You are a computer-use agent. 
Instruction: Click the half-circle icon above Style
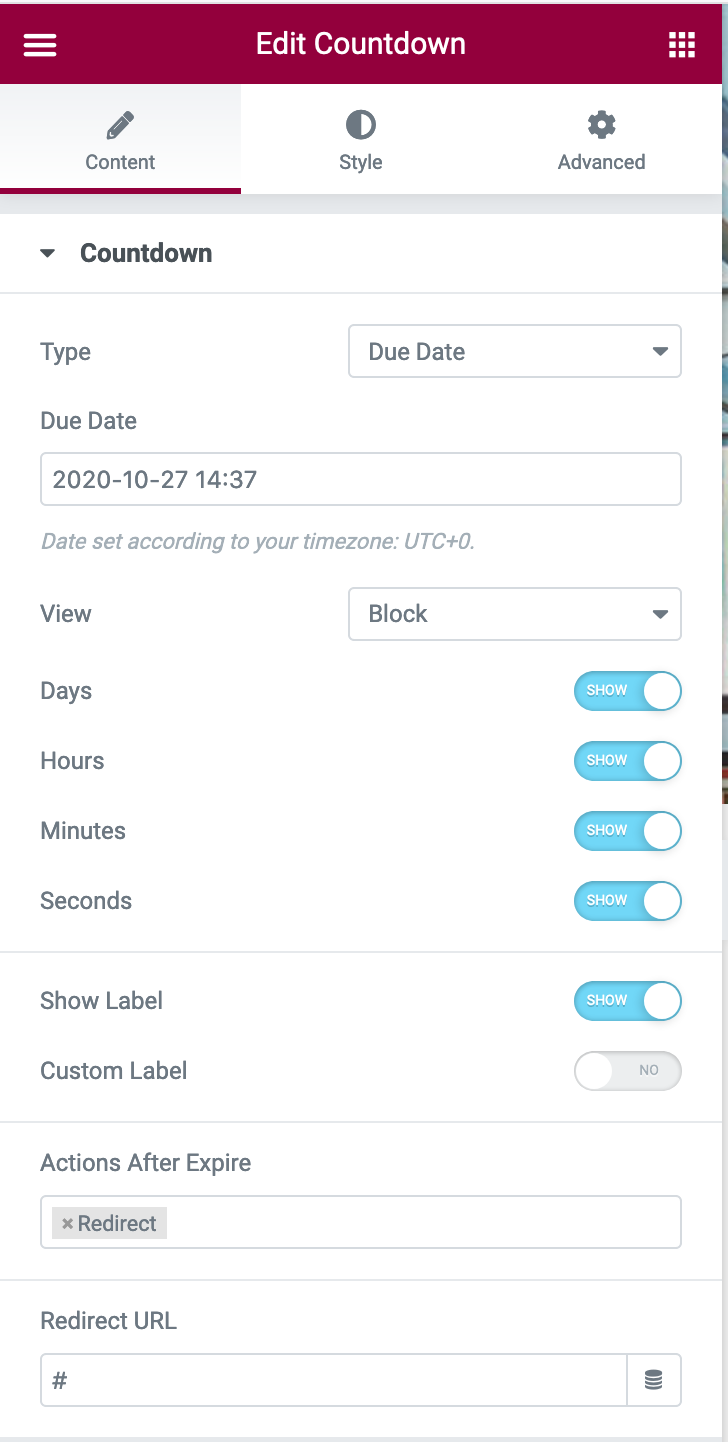pos(360,124)
